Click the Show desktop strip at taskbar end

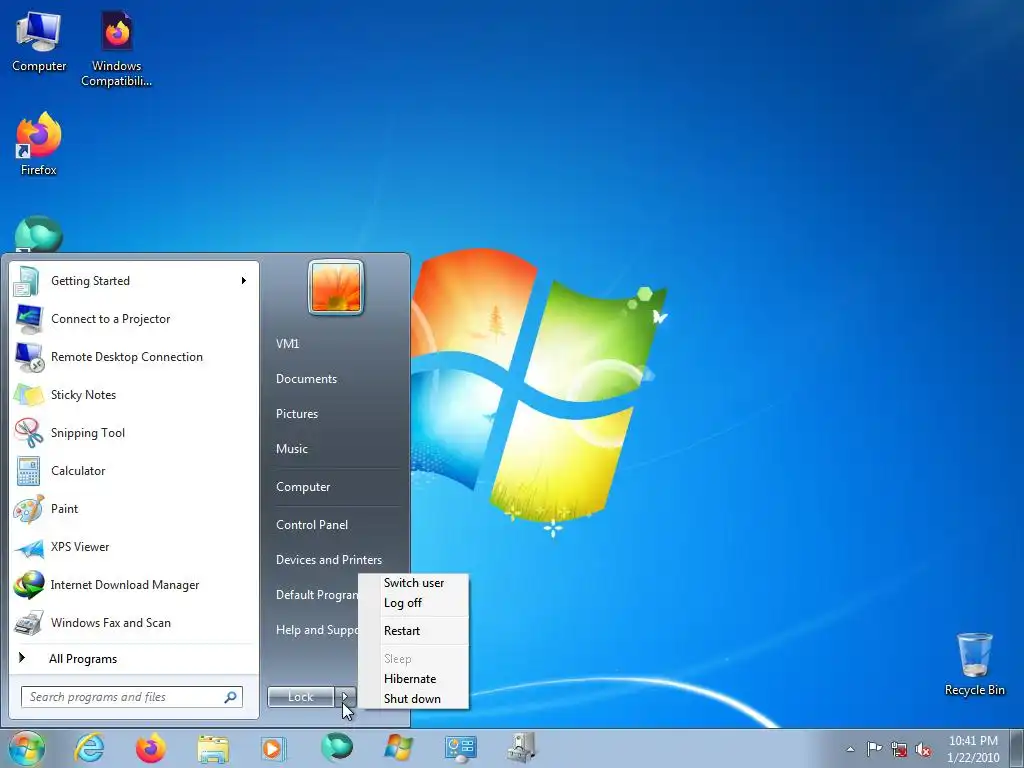click(1017, 748)
